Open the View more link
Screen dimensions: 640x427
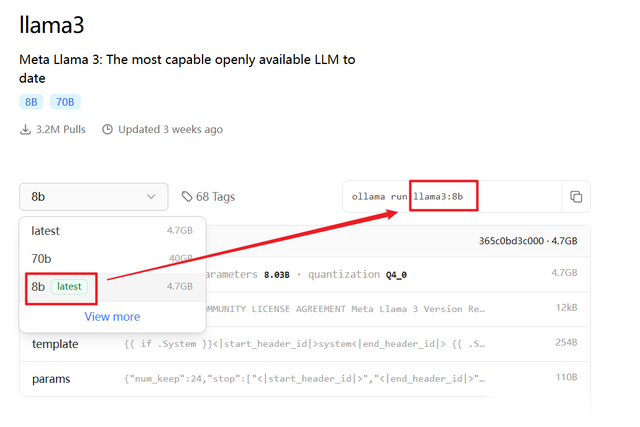pos(112,317)
